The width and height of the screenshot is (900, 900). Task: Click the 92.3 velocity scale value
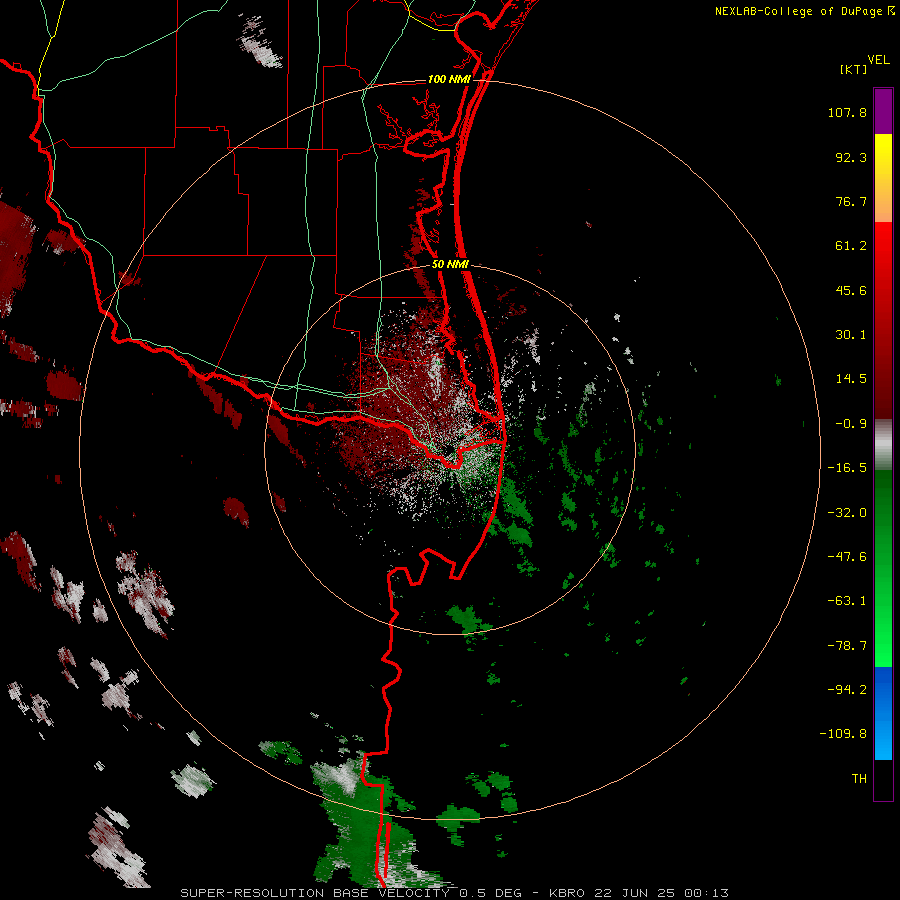click(x=851, y=157)
